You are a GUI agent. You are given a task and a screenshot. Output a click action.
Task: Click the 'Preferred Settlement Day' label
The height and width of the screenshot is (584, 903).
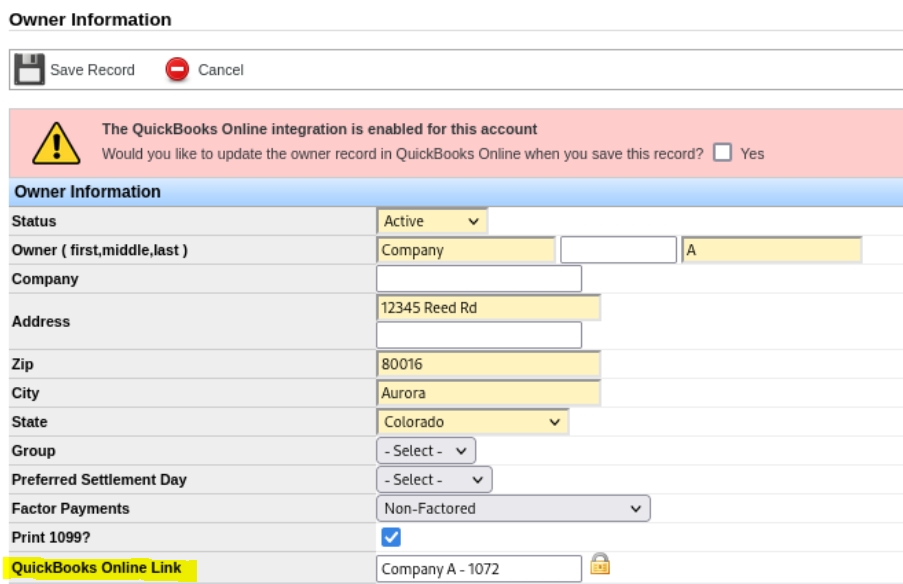99,480
